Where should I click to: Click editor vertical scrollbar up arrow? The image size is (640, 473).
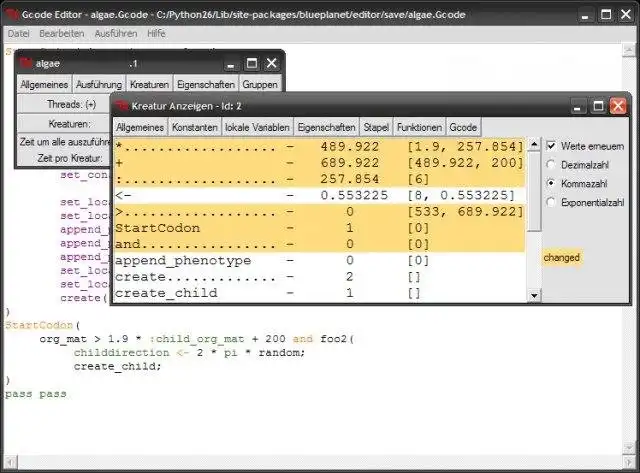628,50
